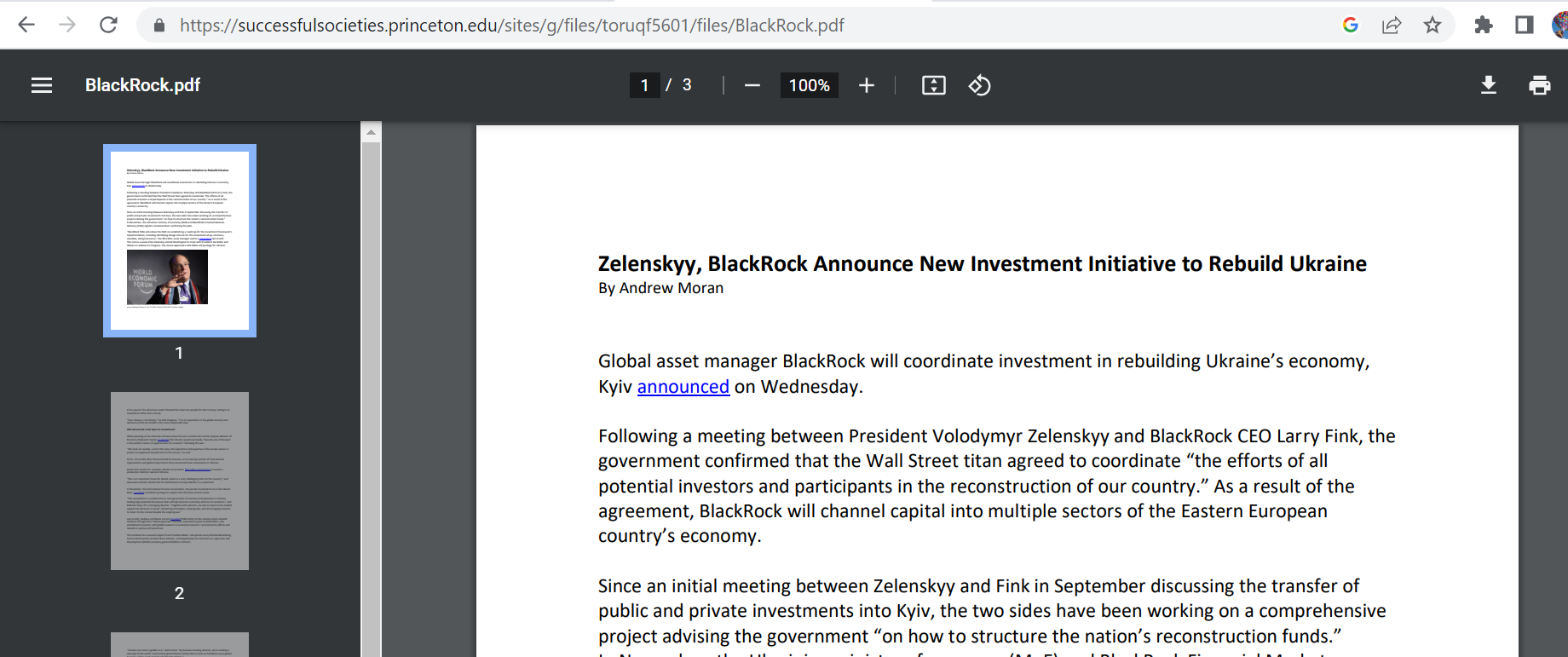Bookmark this page with star icon
This screenshot has width=1568, height=657.
tap(1433, 25)
